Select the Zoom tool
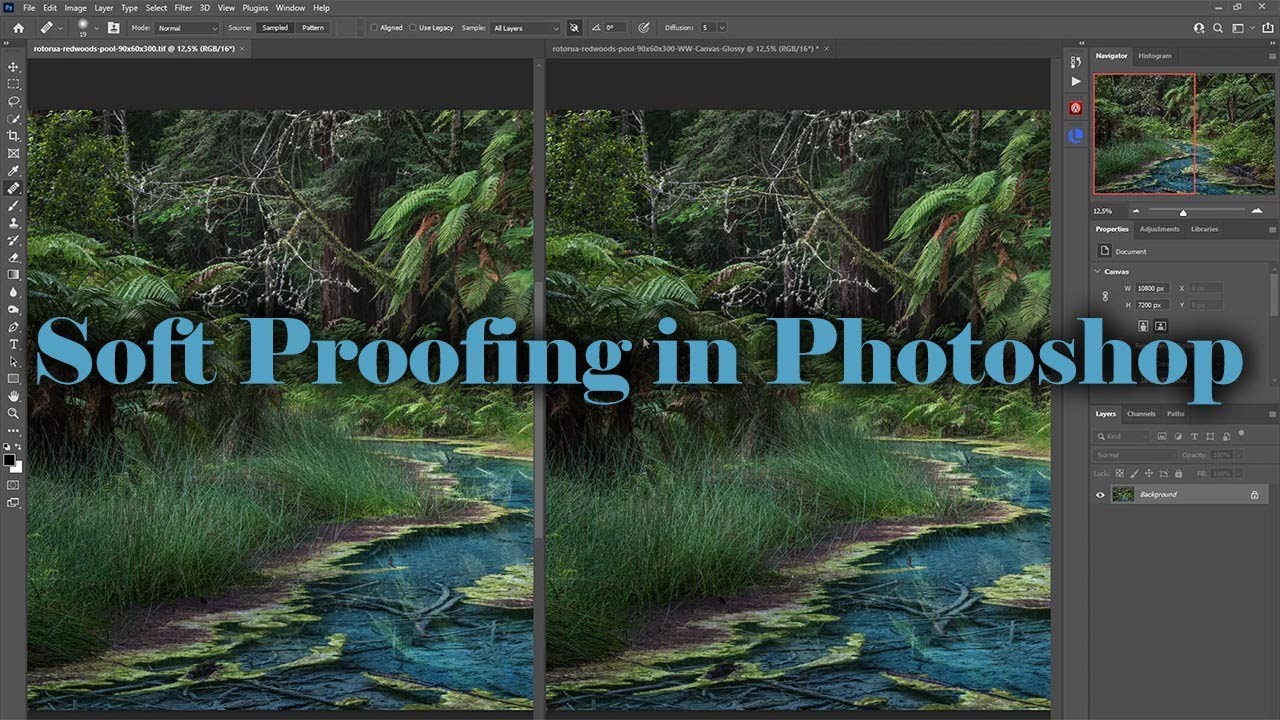This screenshot has height=720, width=1280. point(13,413)
